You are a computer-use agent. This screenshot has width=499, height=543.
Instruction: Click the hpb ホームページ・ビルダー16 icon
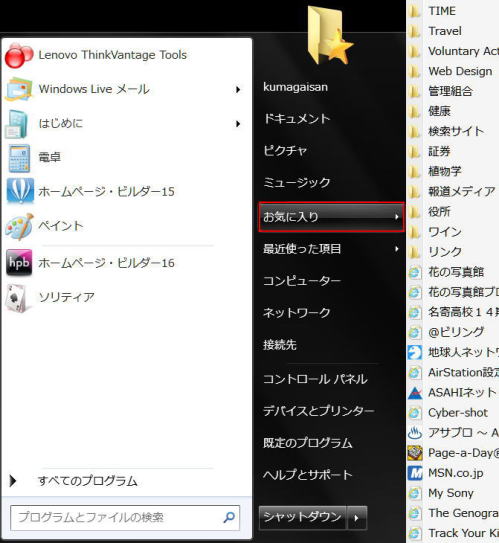click(x=19, y=262)
